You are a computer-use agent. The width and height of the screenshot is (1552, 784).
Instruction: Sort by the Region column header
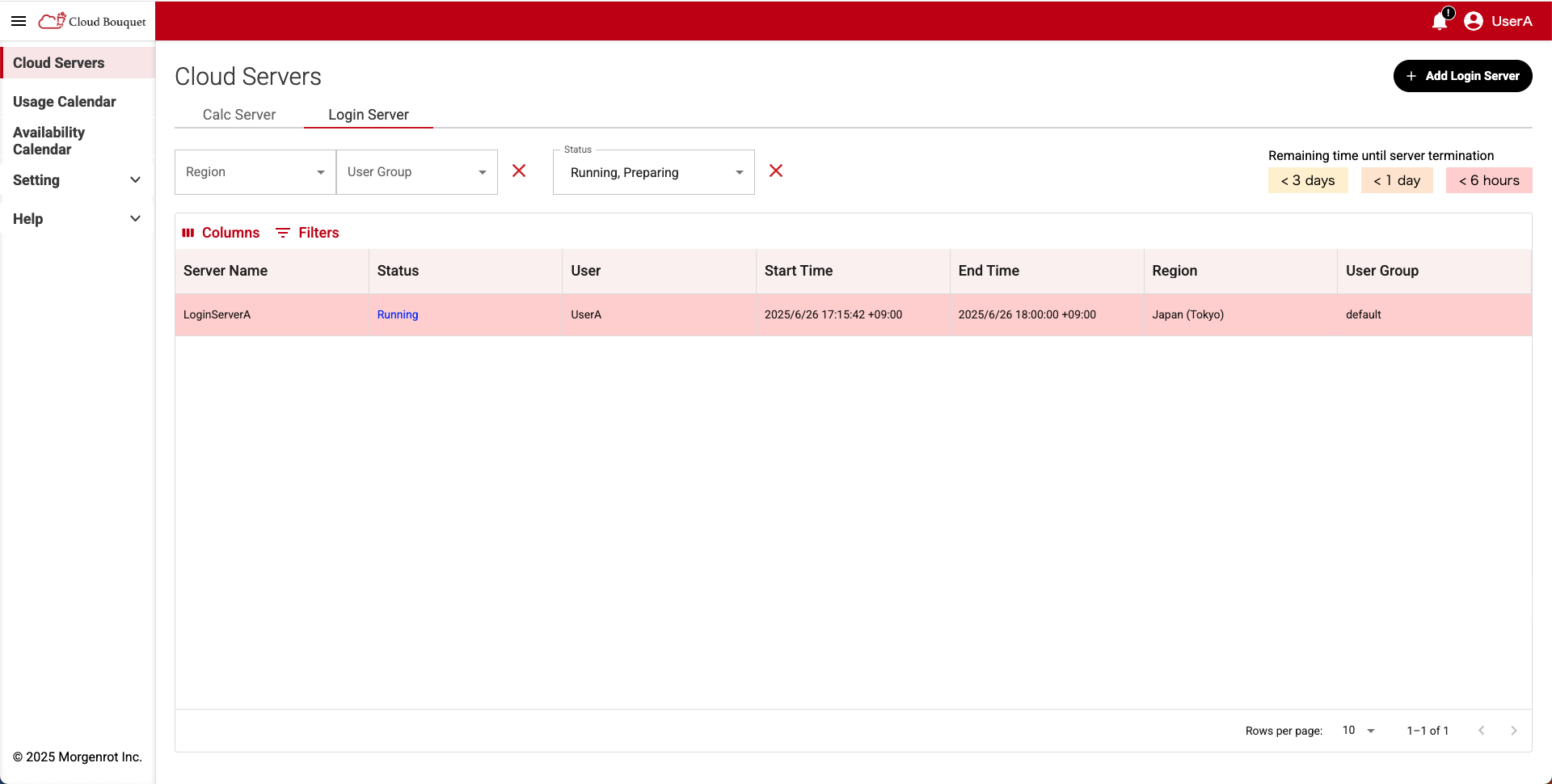click(x=1241, y=271)
